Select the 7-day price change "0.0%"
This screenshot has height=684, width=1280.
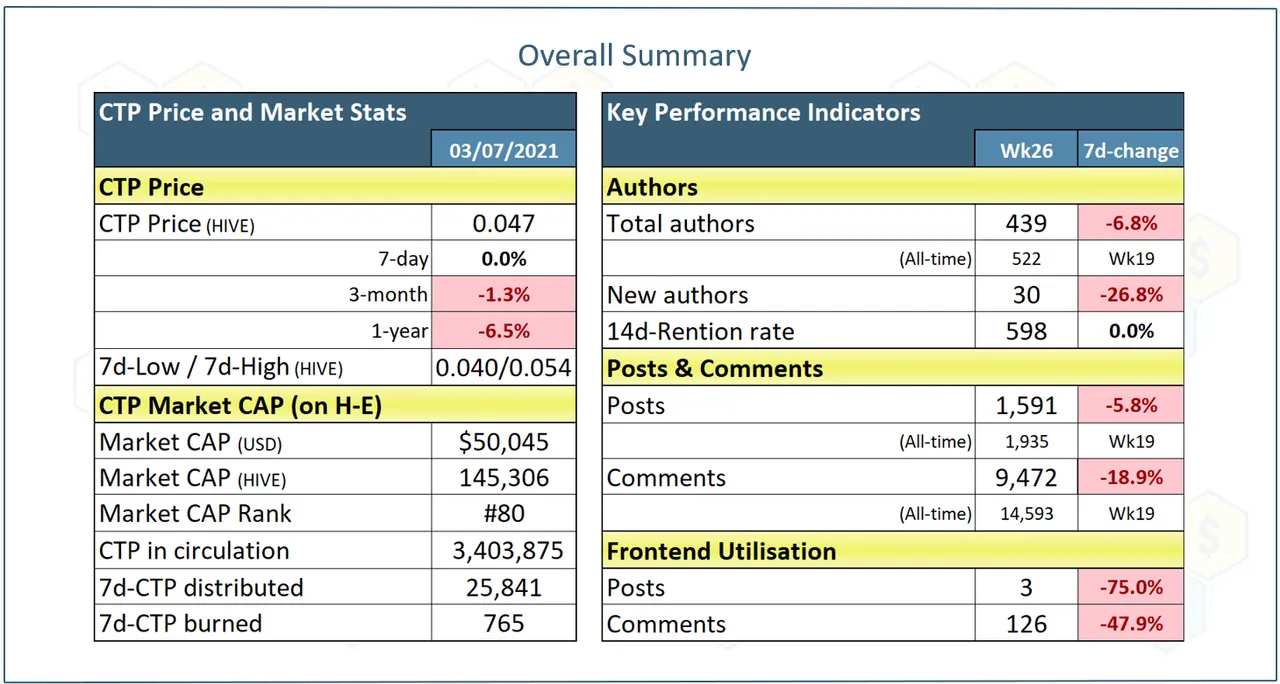(x=504, y=259)
